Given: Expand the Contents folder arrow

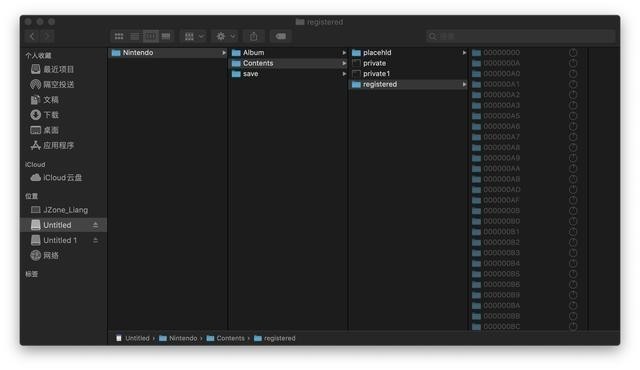Looking at the screenshot, I should tap(344, 63).
